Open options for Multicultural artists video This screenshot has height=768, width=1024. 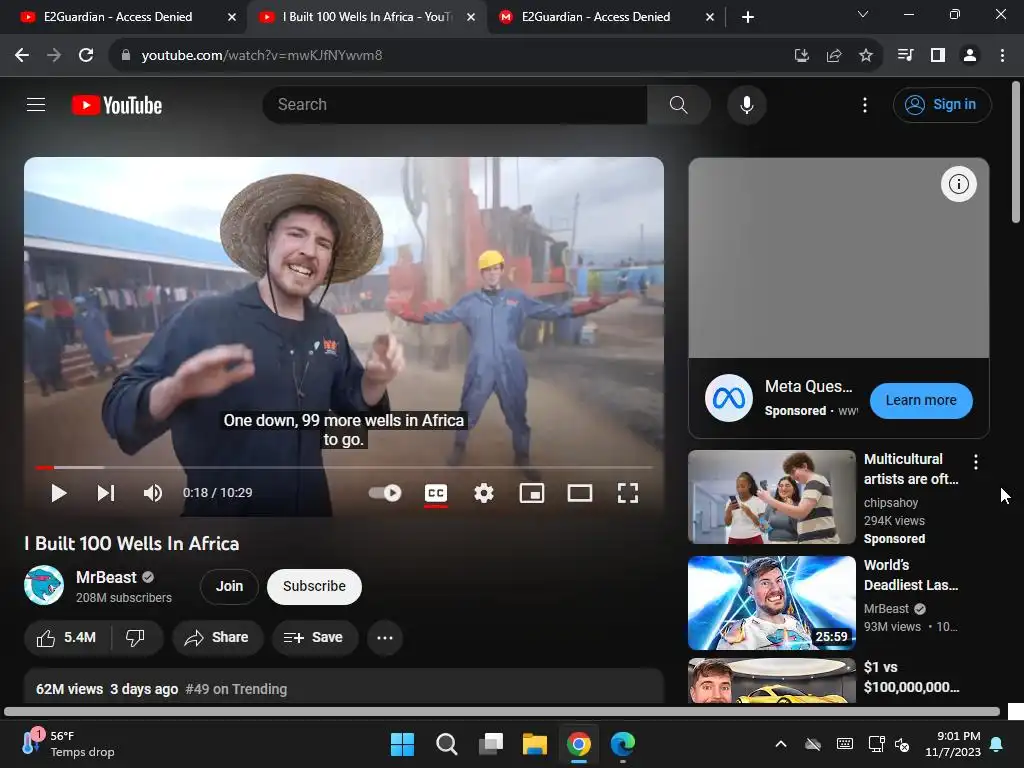976,462
